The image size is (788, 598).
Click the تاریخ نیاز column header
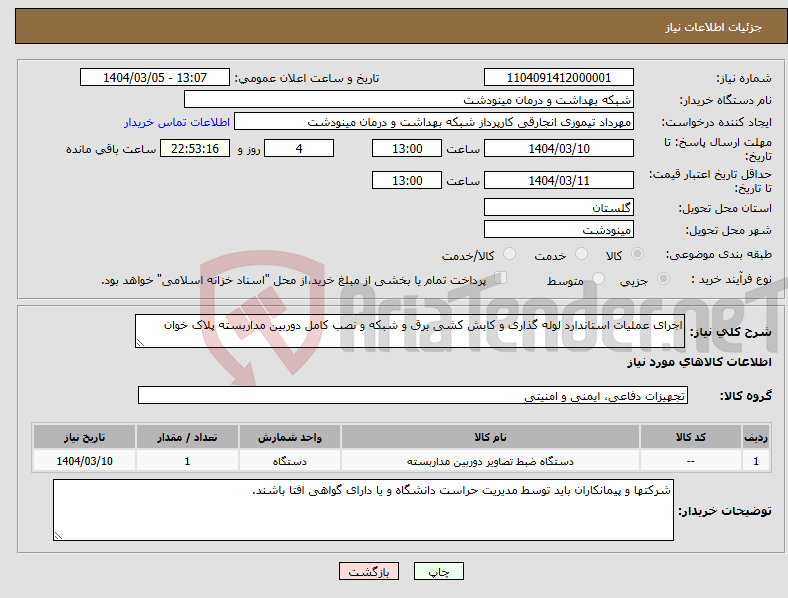(84, 437)
